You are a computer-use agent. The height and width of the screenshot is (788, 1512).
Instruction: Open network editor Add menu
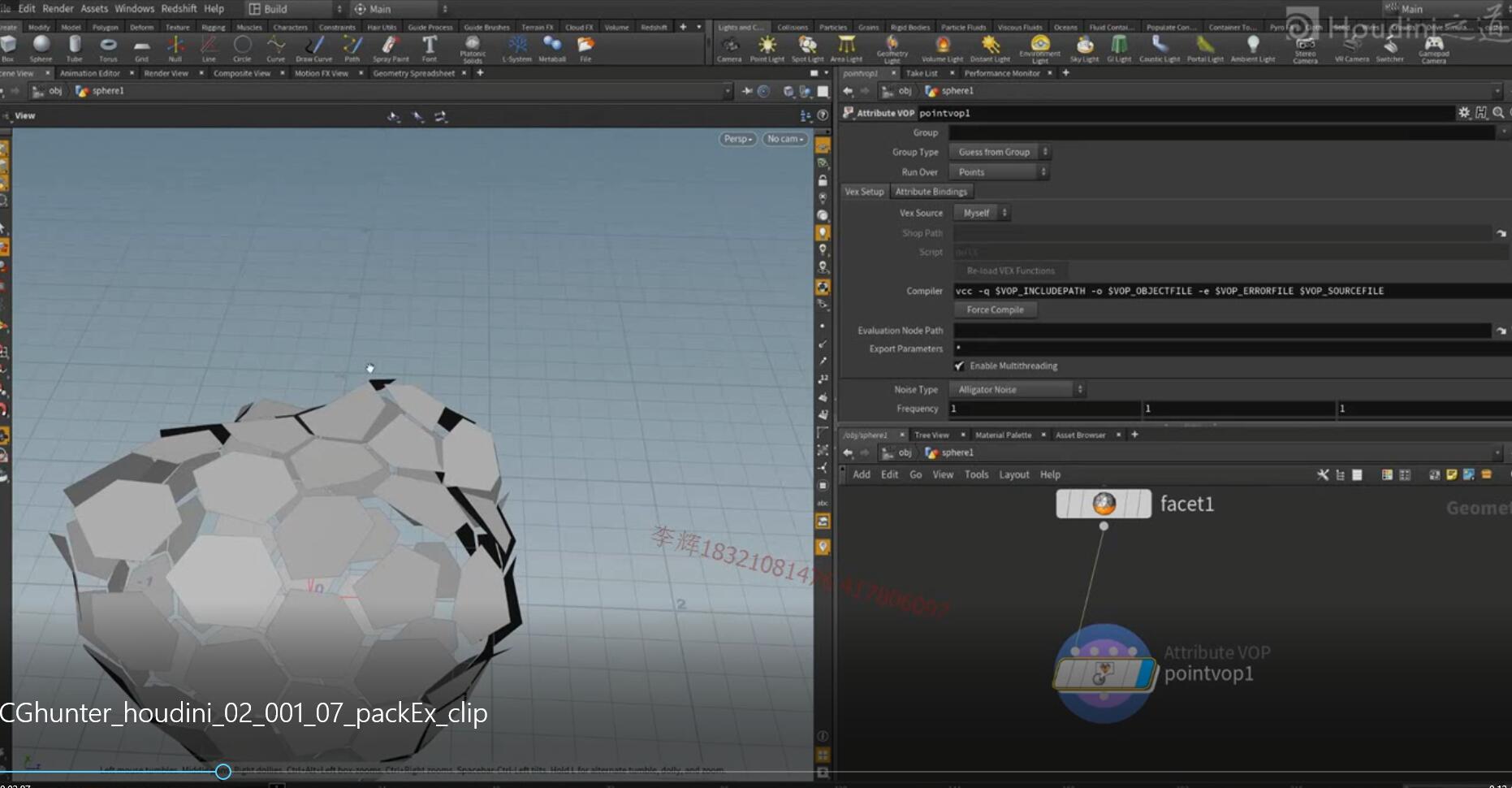point(862,474)
